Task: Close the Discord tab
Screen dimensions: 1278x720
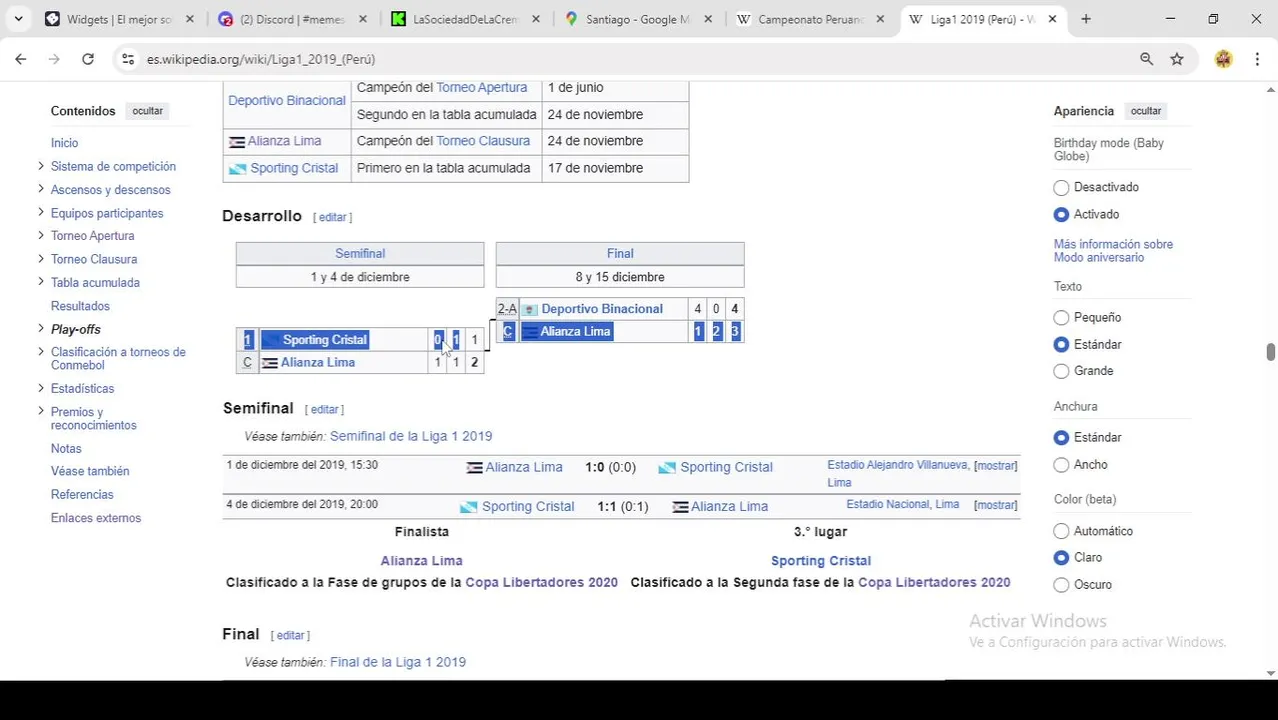Action: click(x=362, y=19)
